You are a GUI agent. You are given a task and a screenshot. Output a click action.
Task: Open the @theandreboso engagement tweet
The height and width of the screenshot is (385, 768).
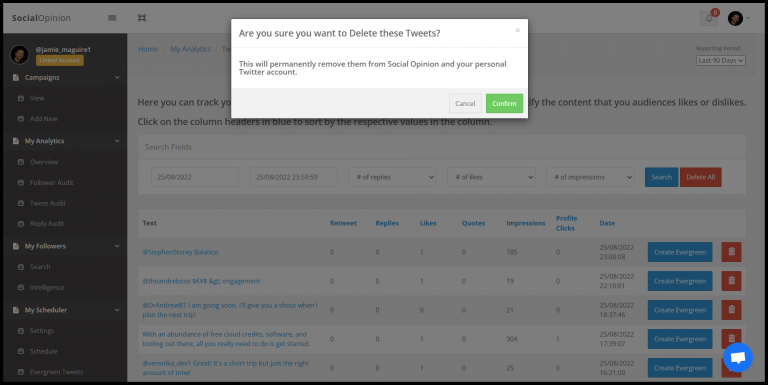point(201,281)
